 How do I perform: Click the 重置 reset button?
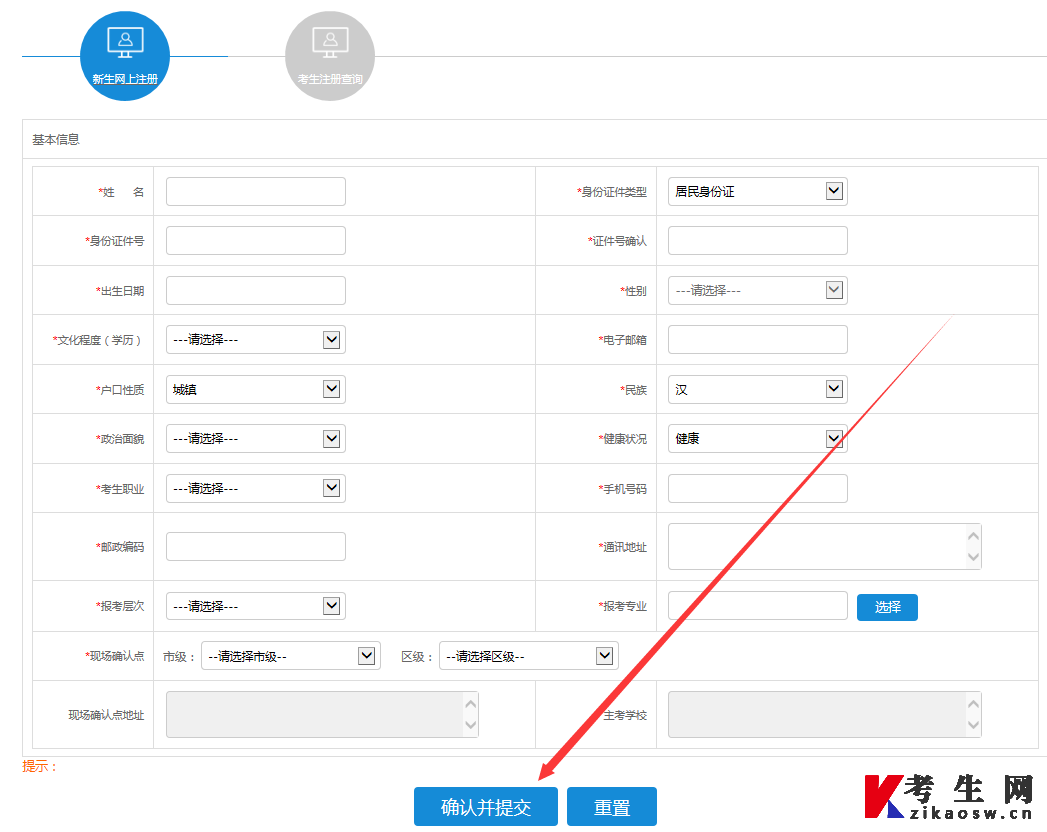tap(611, 807)
